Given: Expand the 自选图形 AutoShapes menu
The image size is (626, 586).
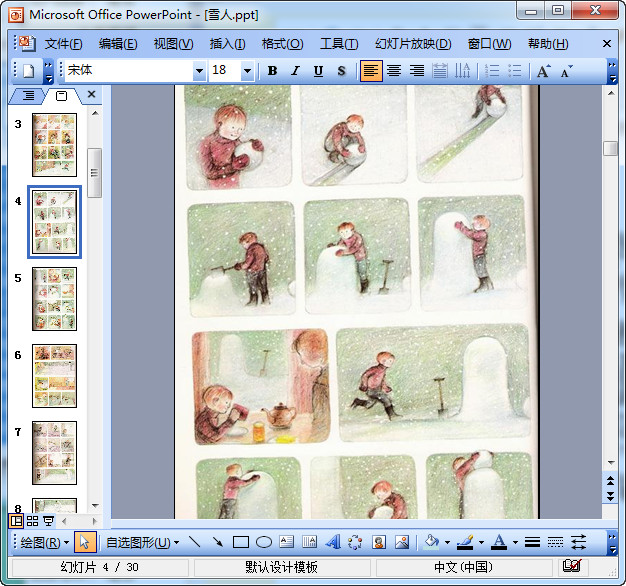Looking at the screenshot, I should click(x=142, y=542).
